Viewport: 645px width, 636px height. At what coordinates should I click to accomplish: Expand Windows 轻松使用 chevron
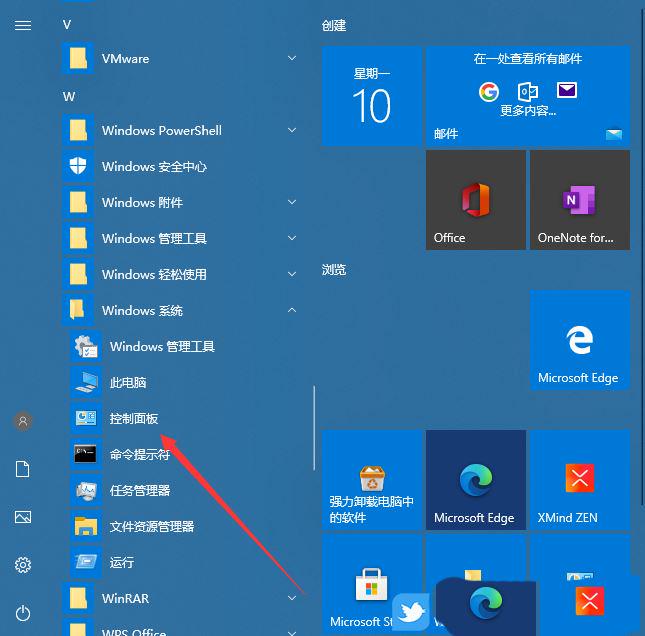click(x=292, y=274)
